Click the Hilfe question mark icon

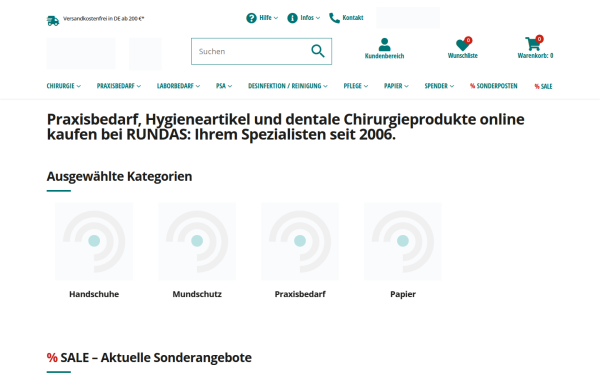[251, 18]
